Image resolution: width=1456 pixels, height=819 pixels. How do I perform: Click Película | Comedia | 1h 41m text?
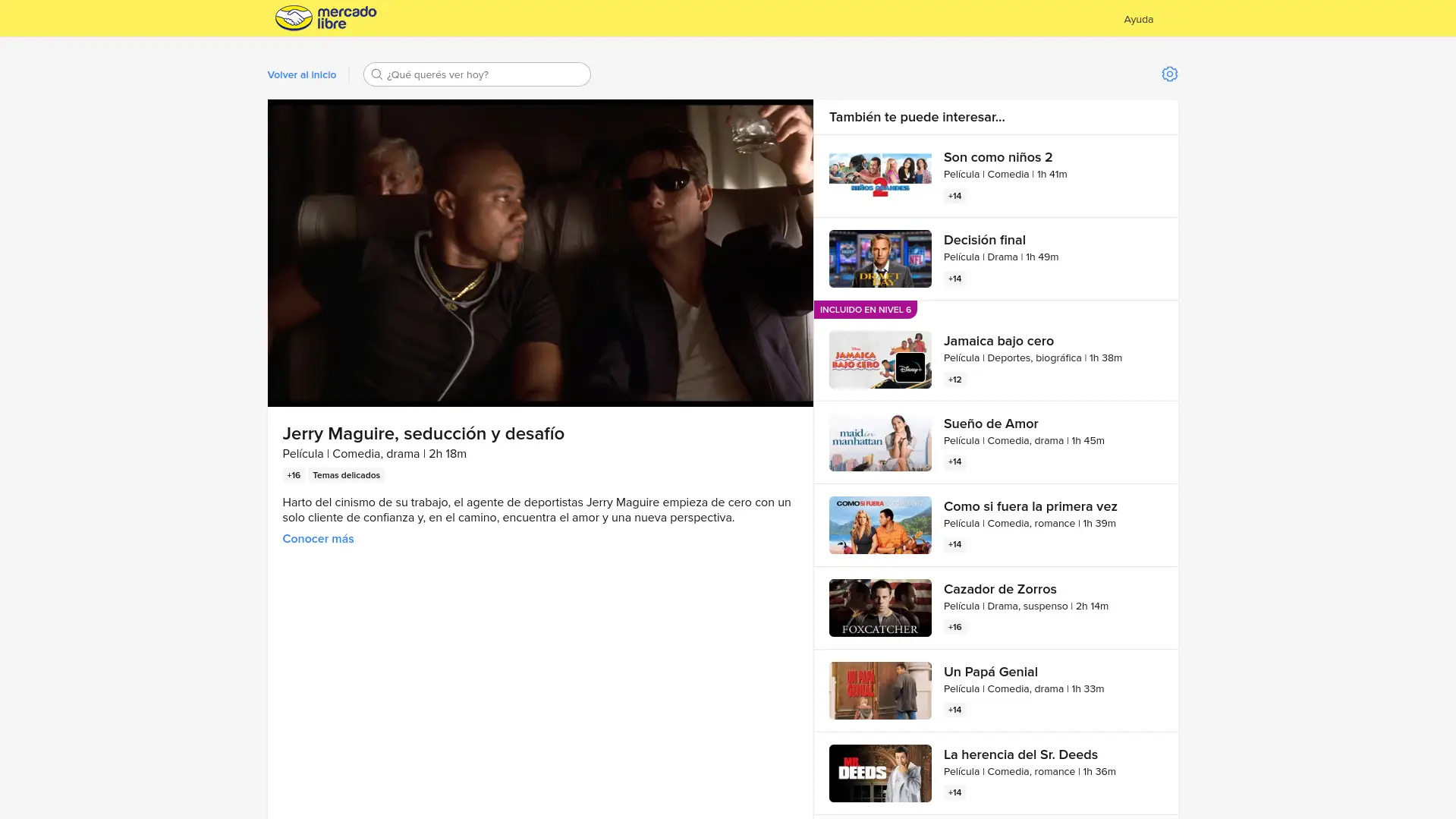point(1005,174)
